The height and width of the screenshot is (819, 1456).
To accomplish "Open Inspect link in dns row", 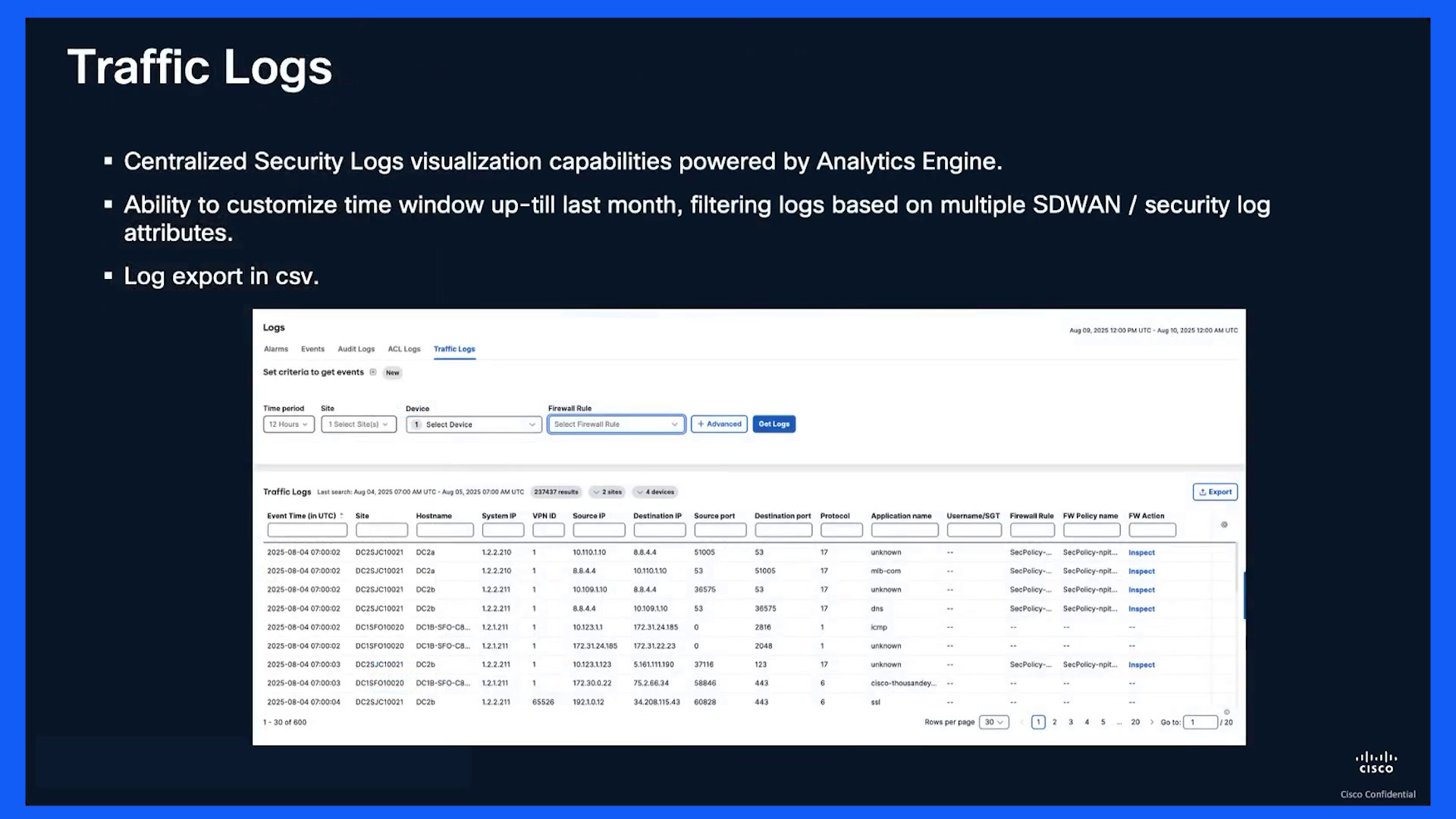I will (1141, 609).
